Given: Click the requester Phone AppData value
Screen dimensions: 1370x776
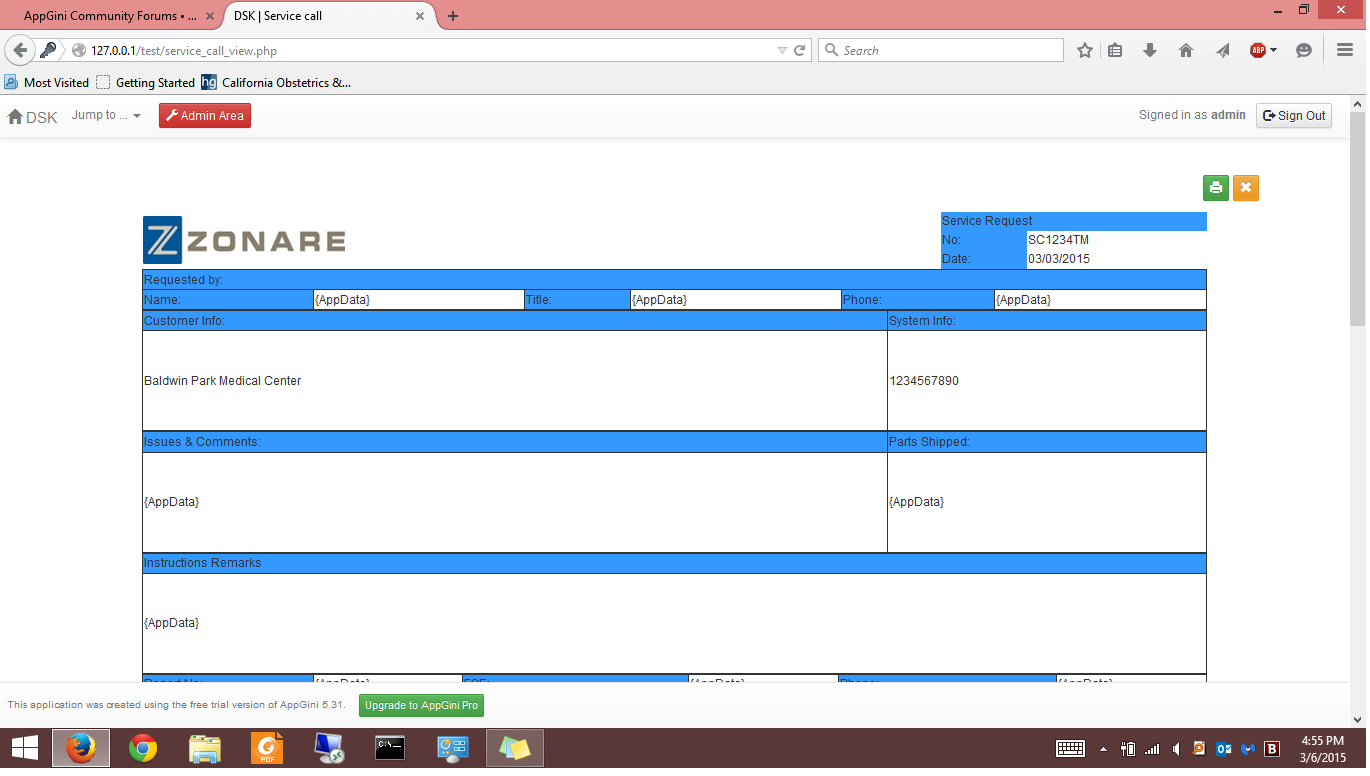Looking at the screenshot, I should tap(1023, 300).
